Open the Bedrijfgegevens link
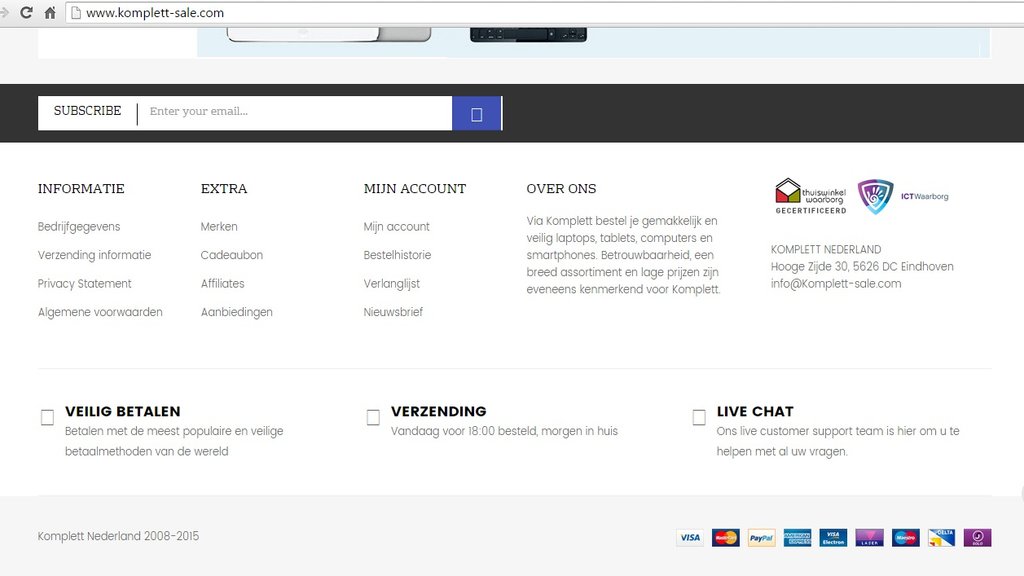1024x576 pixels. click(x=79, y=227)
